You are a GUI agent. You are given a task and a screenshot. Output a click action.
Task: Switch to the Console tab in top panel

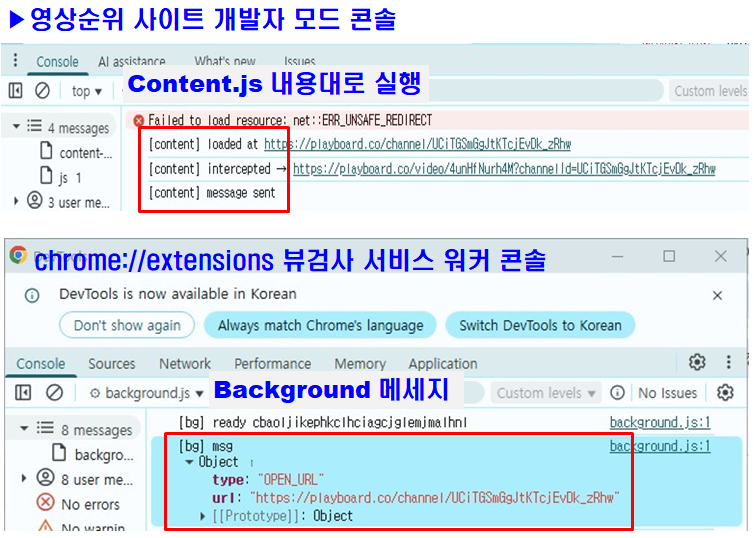57,62
